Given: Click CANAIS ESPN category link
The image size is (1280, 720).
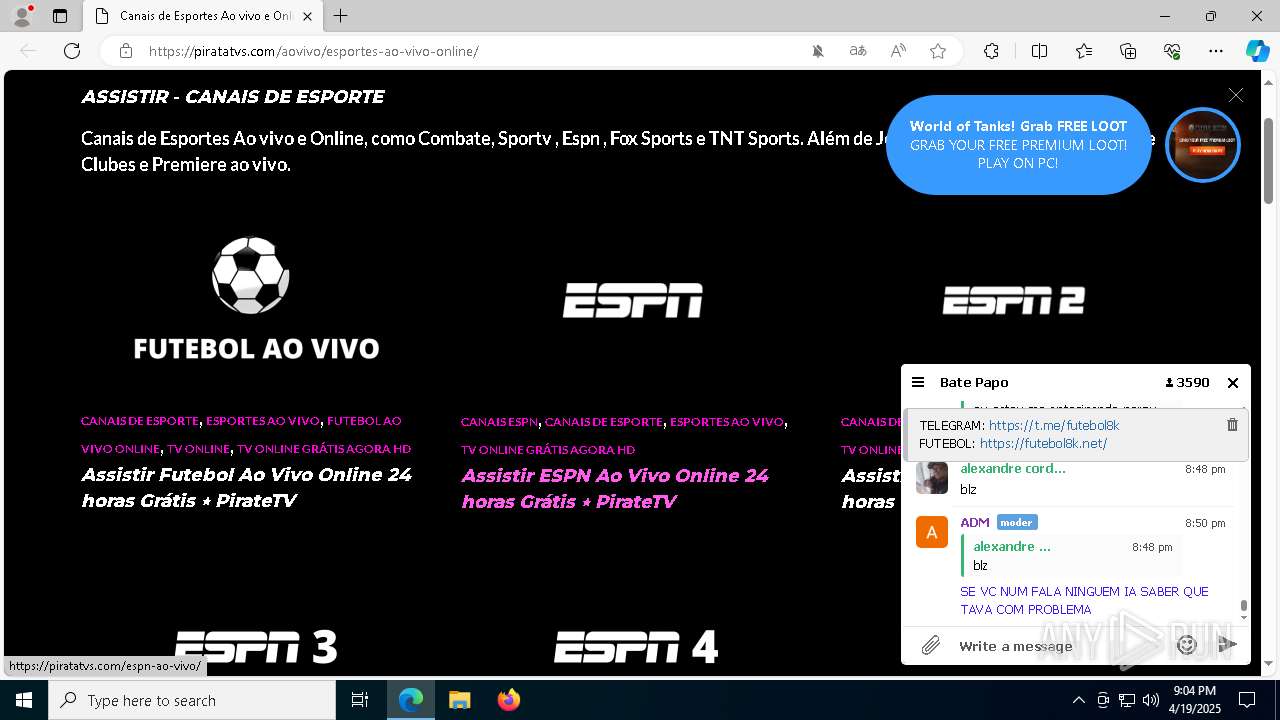Looking at the screenshot, I should coord(499,422).
